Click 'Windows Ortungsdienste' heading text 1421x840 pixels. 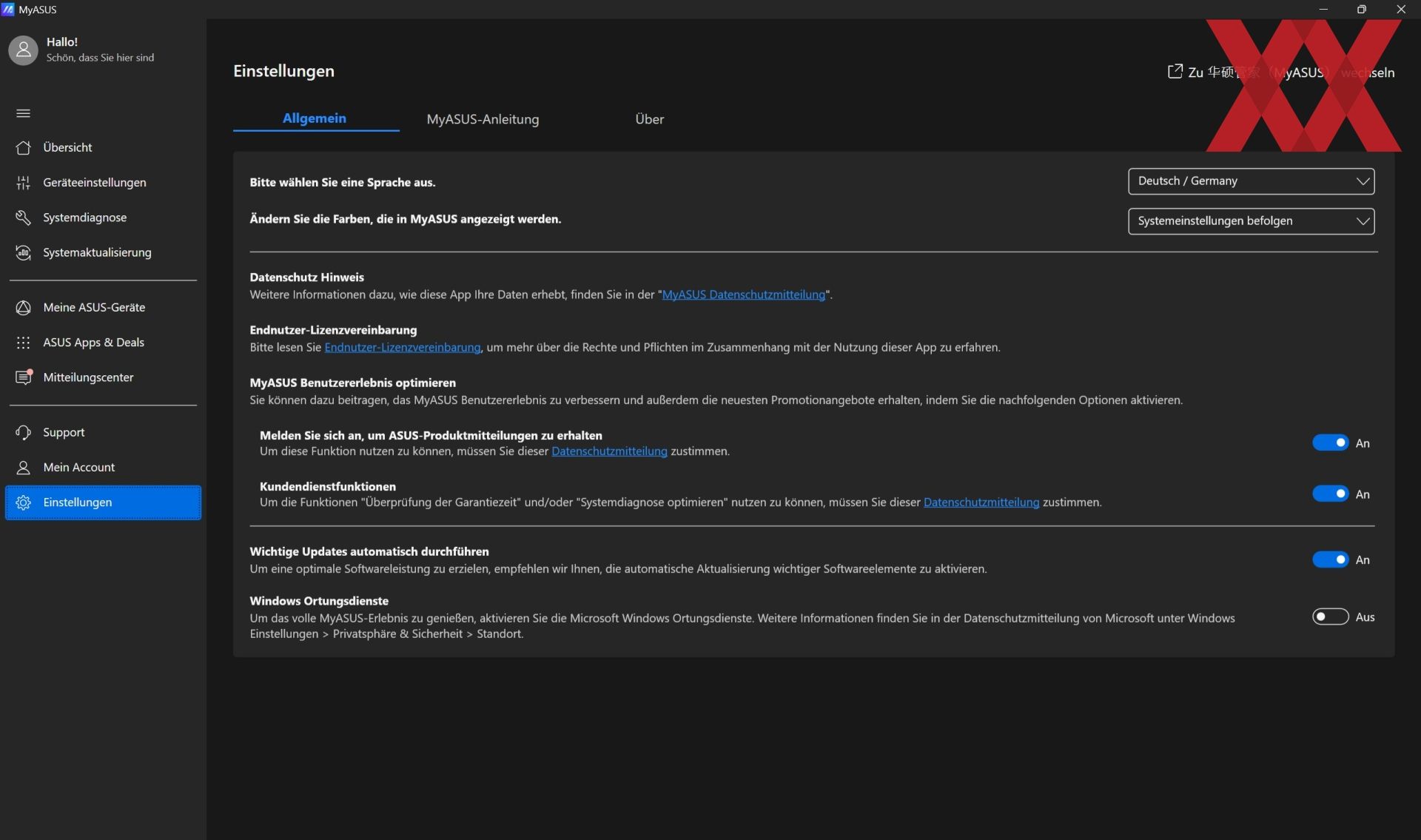click(x=319, y=601)
